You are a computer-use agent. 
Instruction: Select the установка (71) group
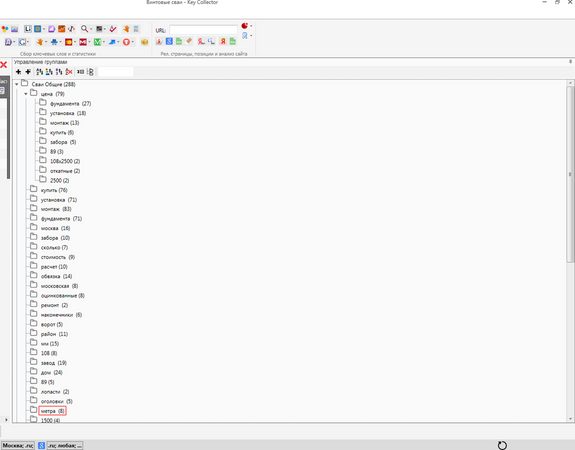(x=59, y=200)
